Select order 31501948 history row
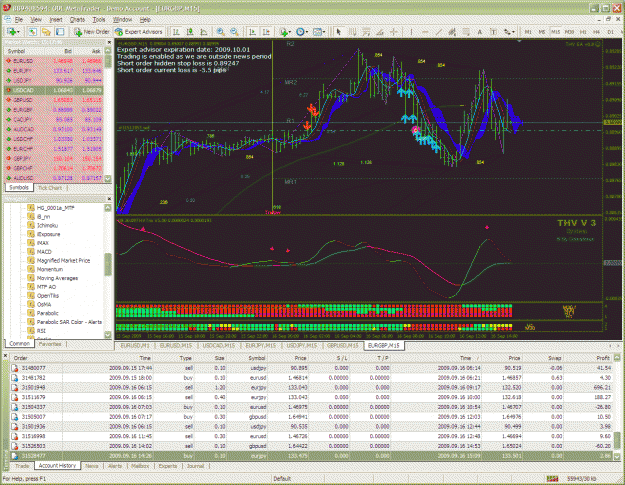 click(311, 387)
